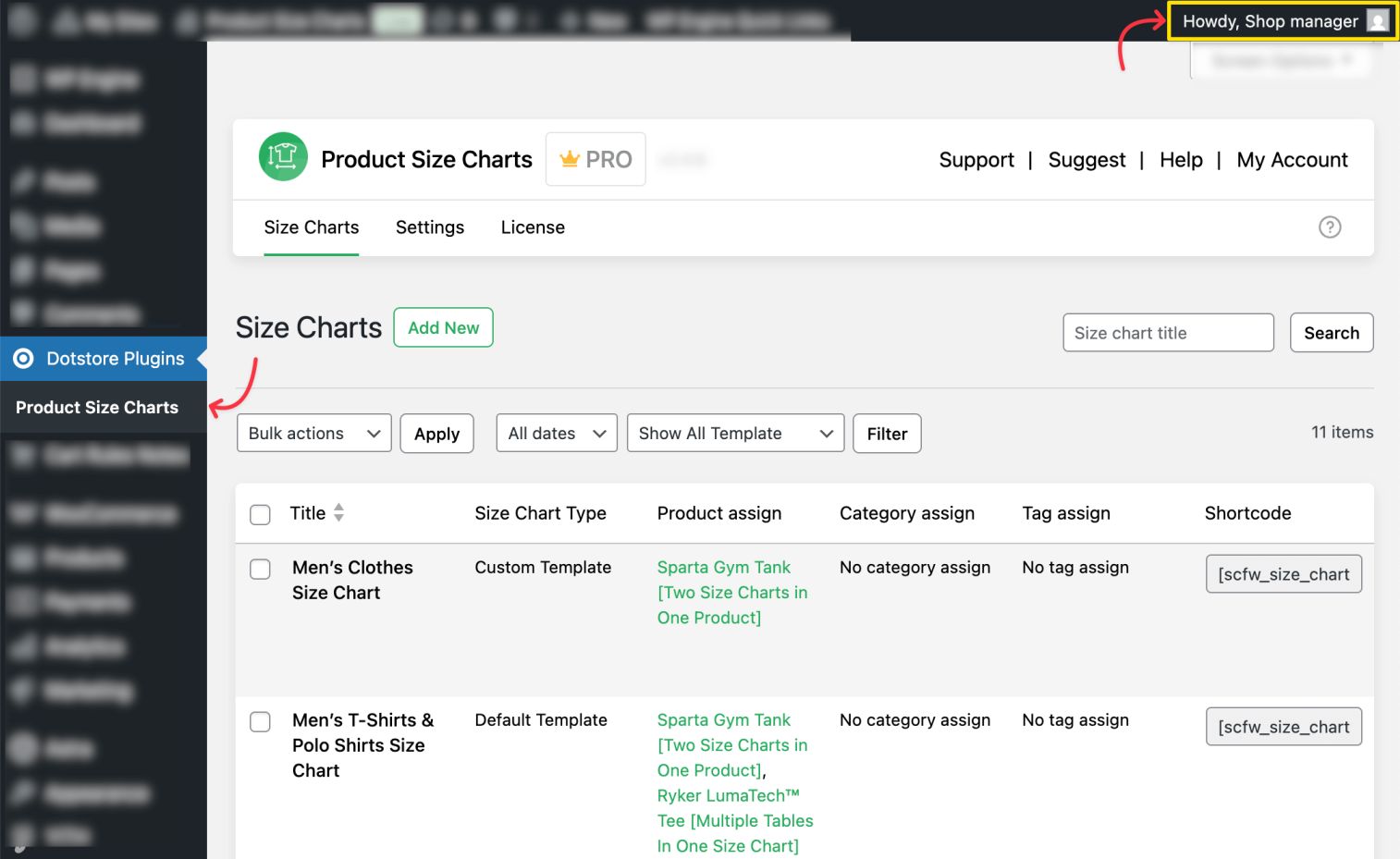Viewport: 1400px width, 859px height.
Task: Click the crown PRO badge
Action: click(596, 159)
